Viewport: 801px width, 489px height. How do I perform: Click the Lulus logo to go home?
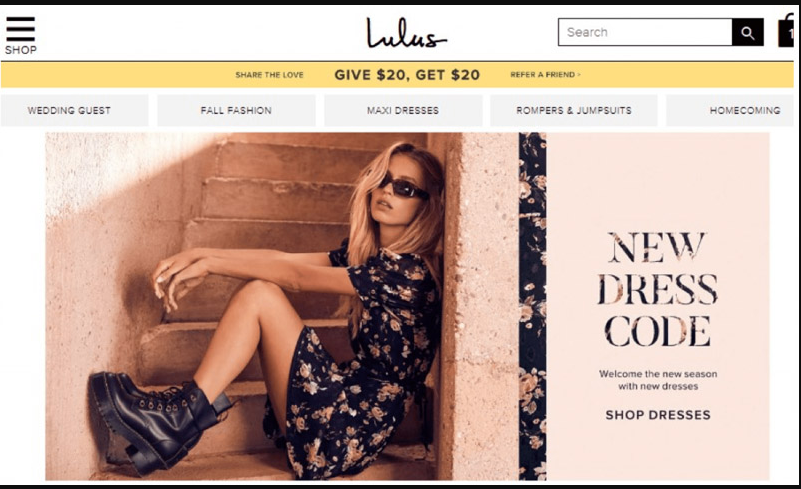[407, 33]
